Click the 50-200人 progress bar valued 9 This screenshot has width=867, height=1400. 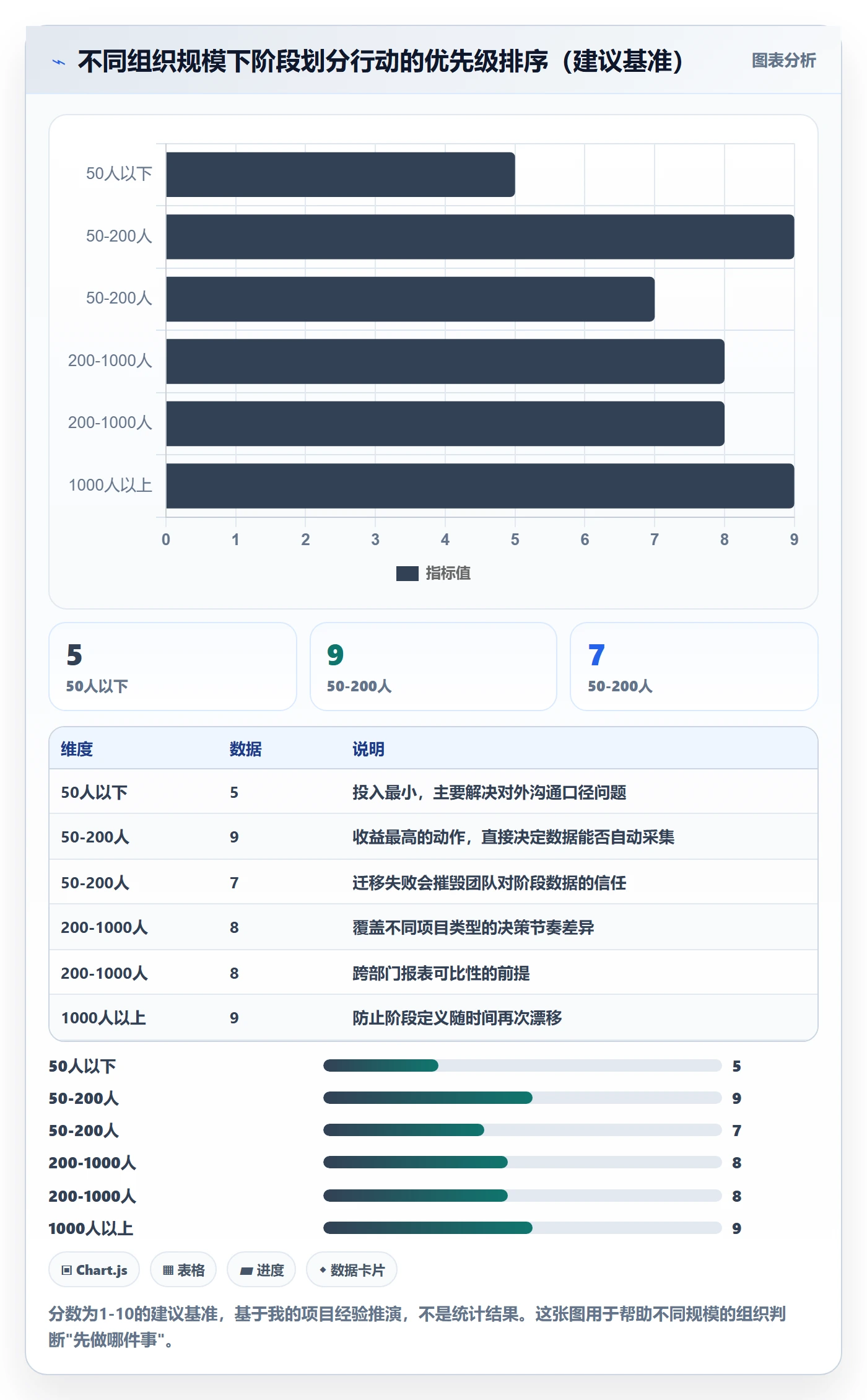[522, 1098]
